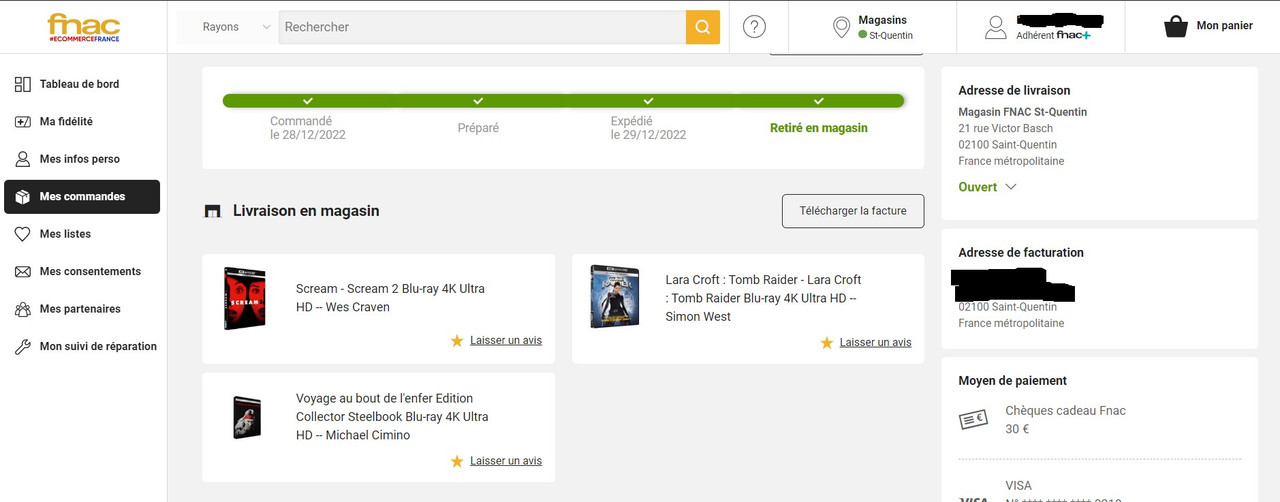Image resolution: width=1280 pixels, height=502 pixels.
Task: Click Télécharger la facture button
Action: coord(853,211)
